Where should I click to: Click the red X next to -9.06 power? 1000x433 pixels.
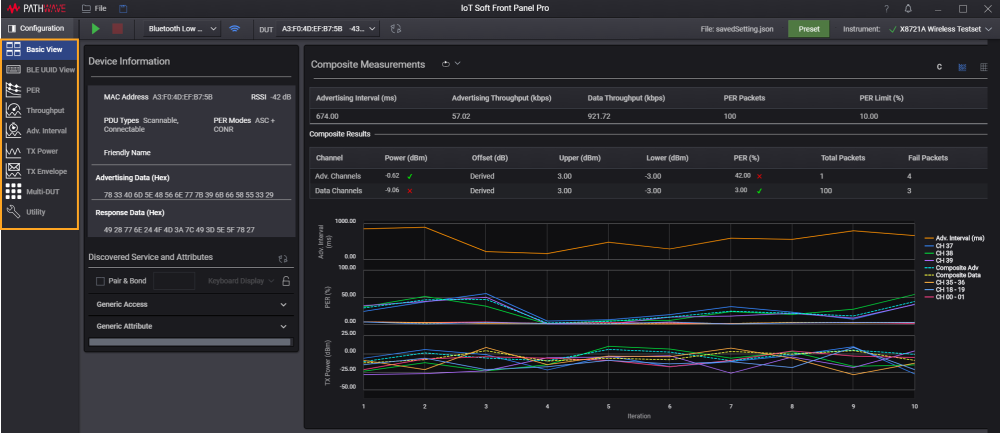[409, 191]
